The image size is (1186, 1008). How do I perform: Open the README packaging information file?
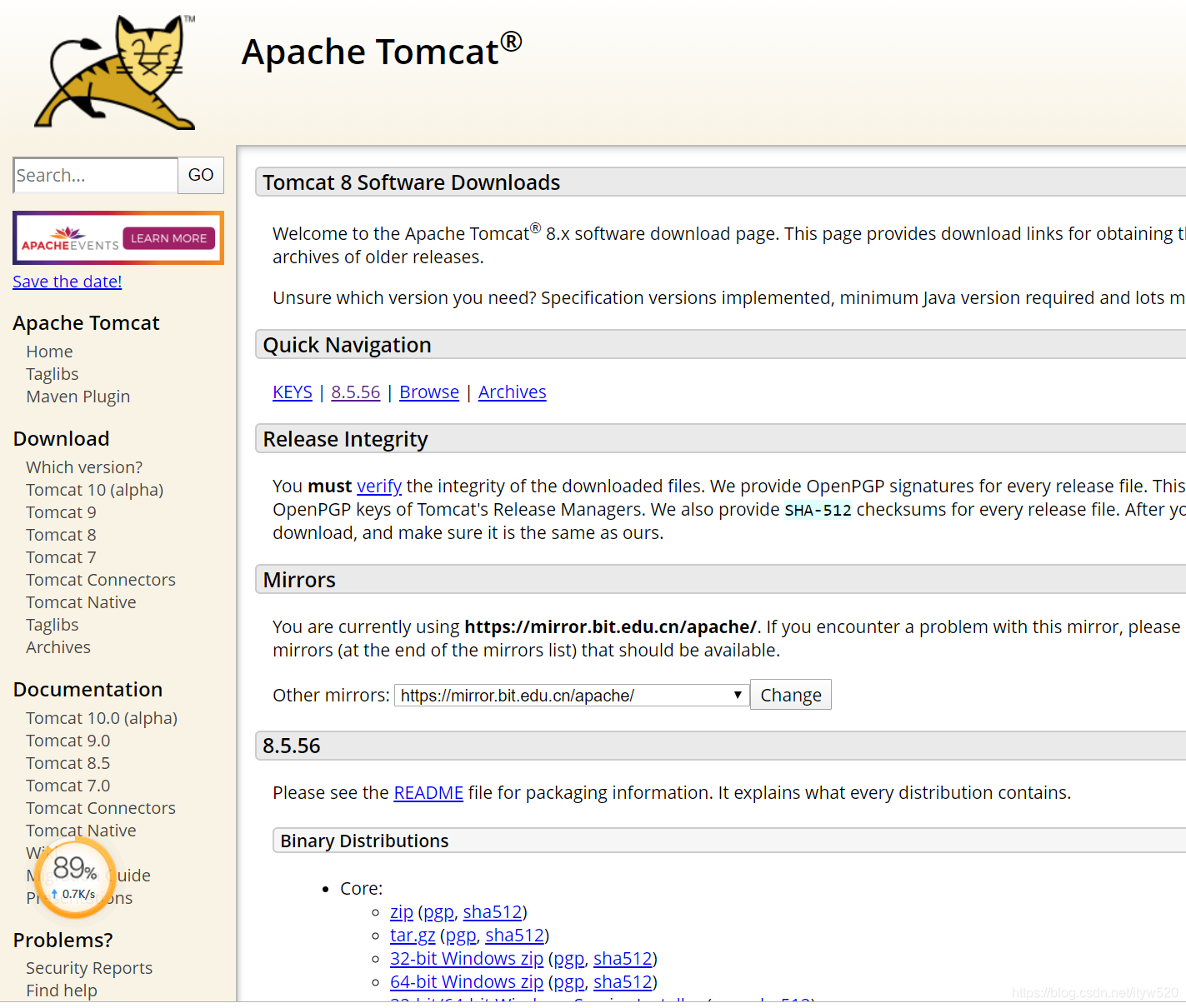click(x=428, y=792)
